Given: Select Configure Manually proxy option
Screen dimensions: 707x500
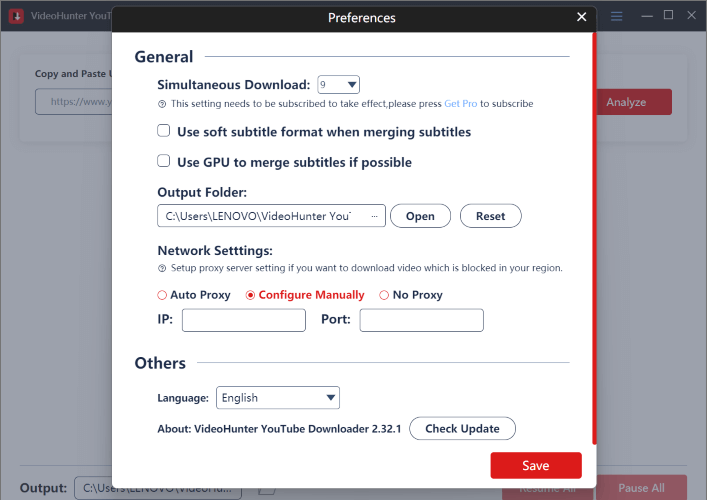Looking at the screenshot, I should coord(250,295).
